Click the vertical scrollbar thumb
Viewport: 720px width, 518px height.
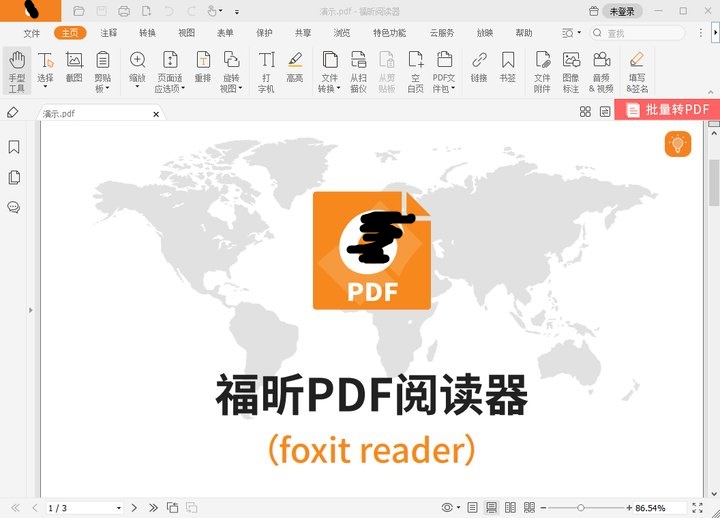click(x=714, y=183)
